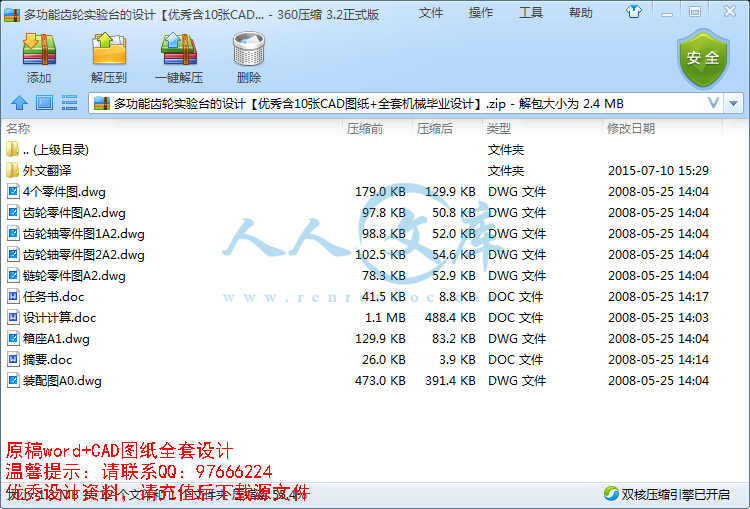The width and height of the screenshot is (750, 509).
Task: Select file name 装配图A0.dwg
Action: tap(62, 381)
